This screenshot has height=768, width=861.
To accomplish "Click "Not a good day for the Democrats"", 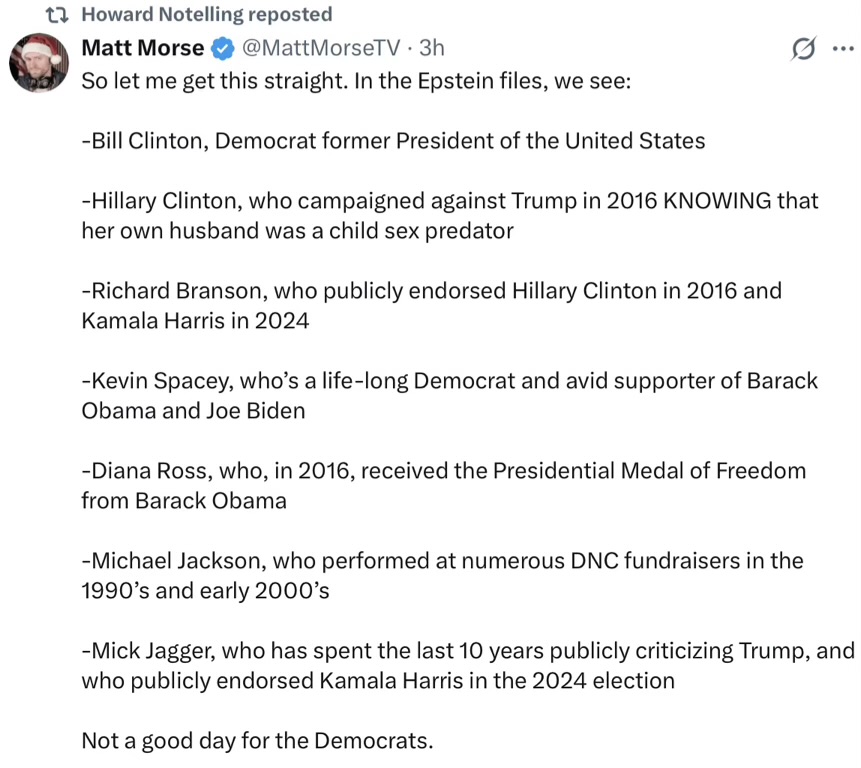I will coord(257,741).
